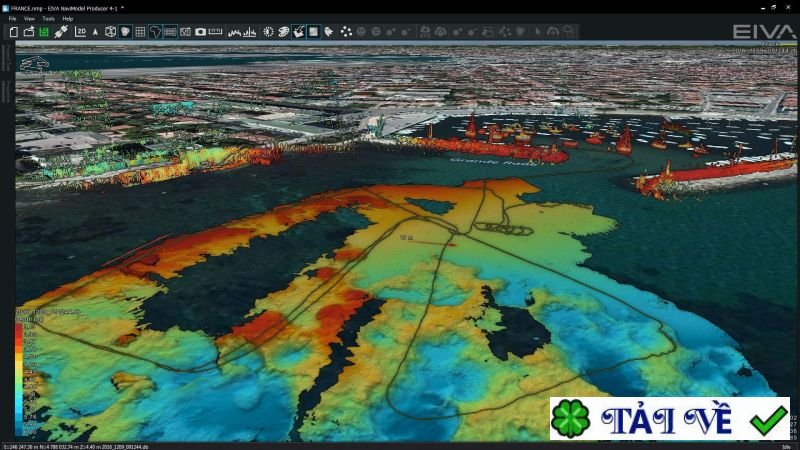Open the File menu
Image resolution: width=800 pixels, height=450 pixels.
[x=13, y=18]
